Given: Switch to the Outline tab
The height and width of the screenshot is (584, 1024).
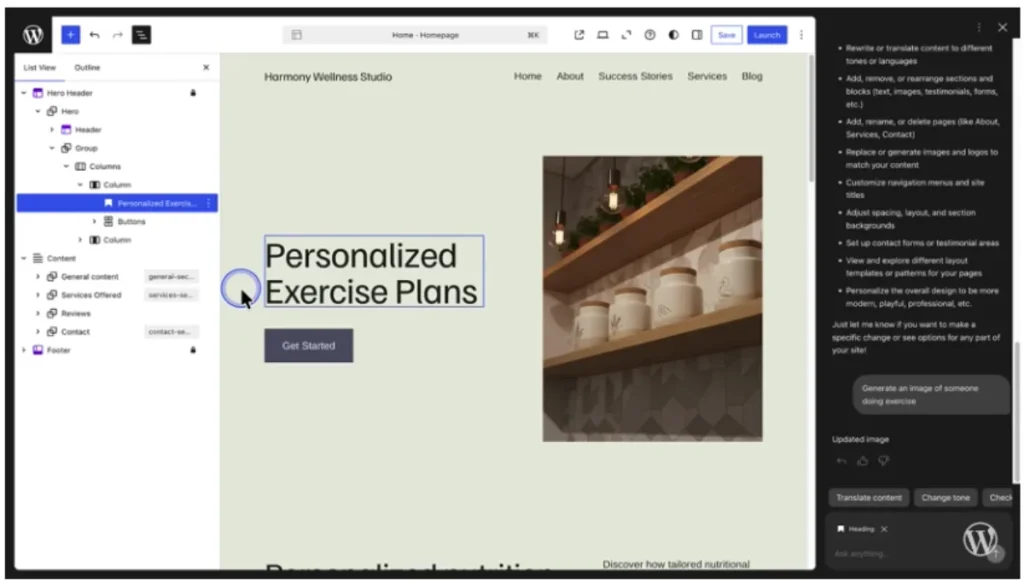Looking at the screenshot, I should 87,68.
